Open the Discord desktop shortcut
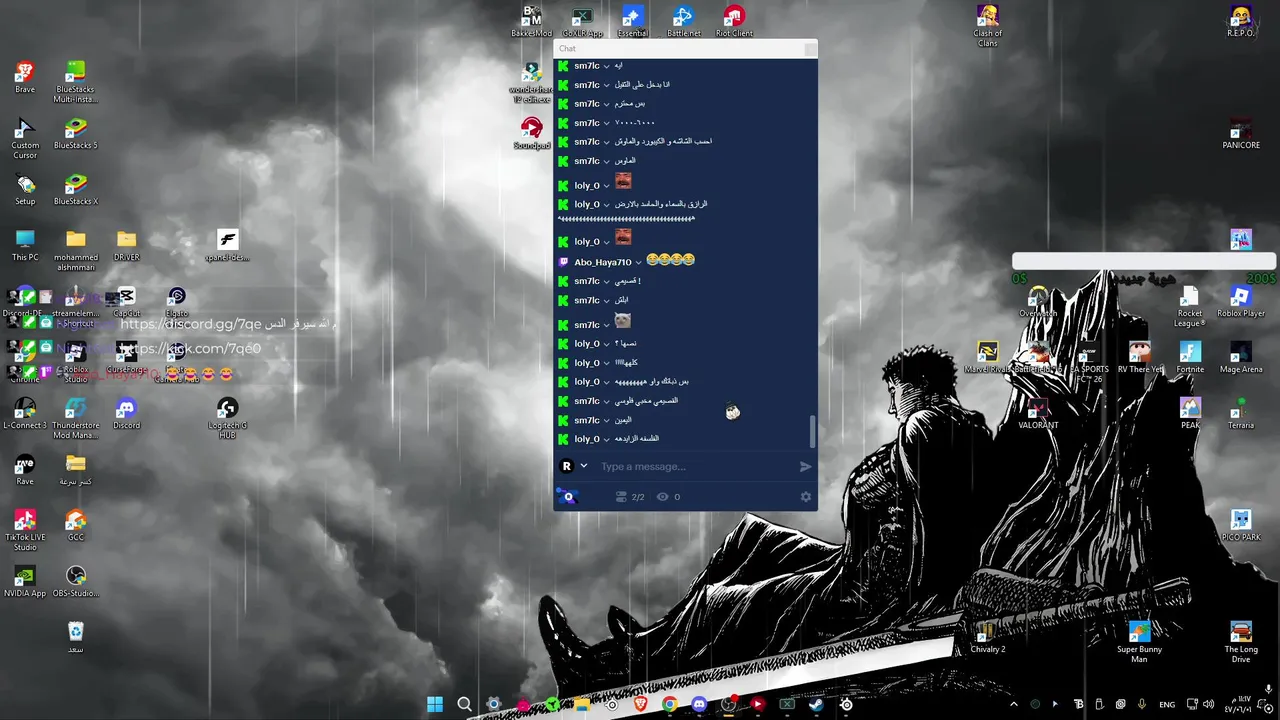Screen dimensions: 1280x720 click(126, 413)
